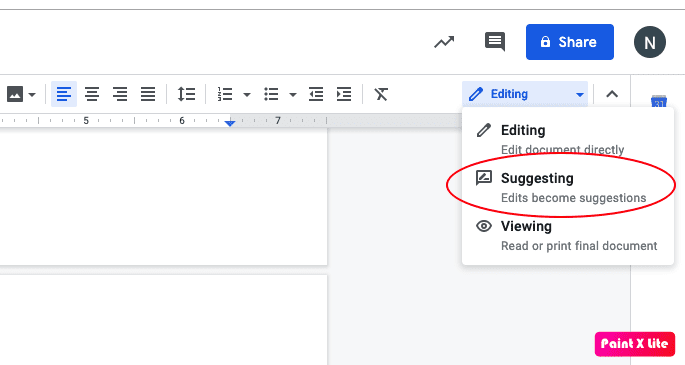Screen dimensions: 685x365
Task: Click the ruler at the 5 mark
Action: pos(86,121)
